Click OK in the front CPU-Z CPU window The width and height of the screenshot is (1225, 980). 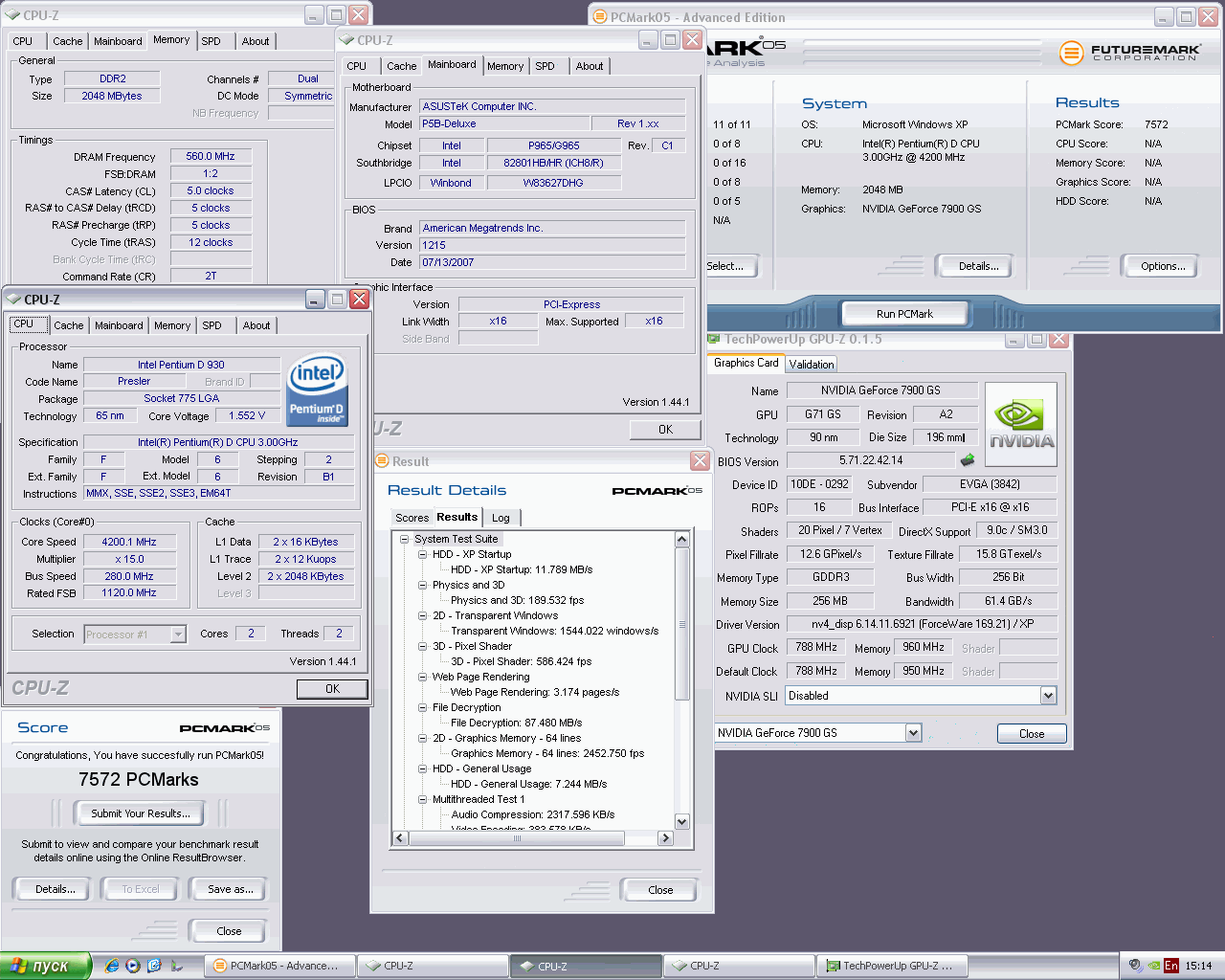(332, 688)
